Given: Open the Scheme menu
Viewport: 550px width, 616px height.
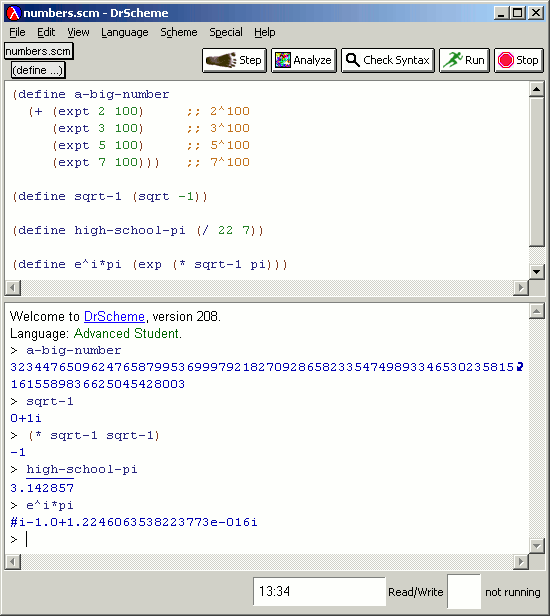Looking at the screenshot, I should 179,32.
